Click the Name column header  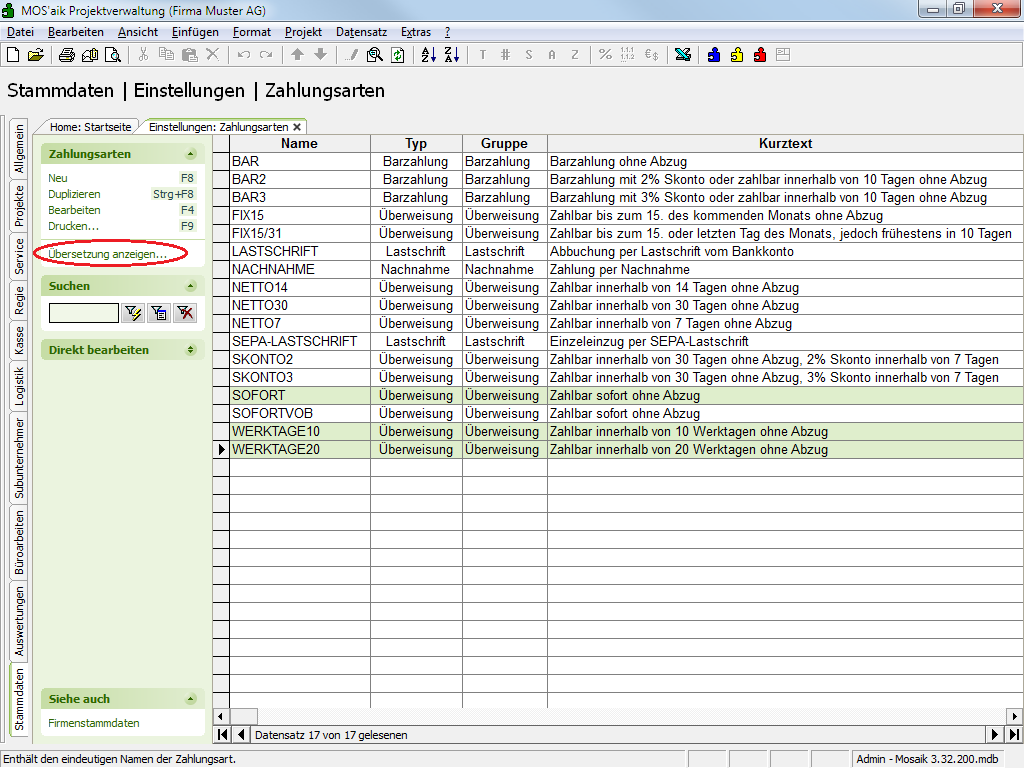click(300, 144)
